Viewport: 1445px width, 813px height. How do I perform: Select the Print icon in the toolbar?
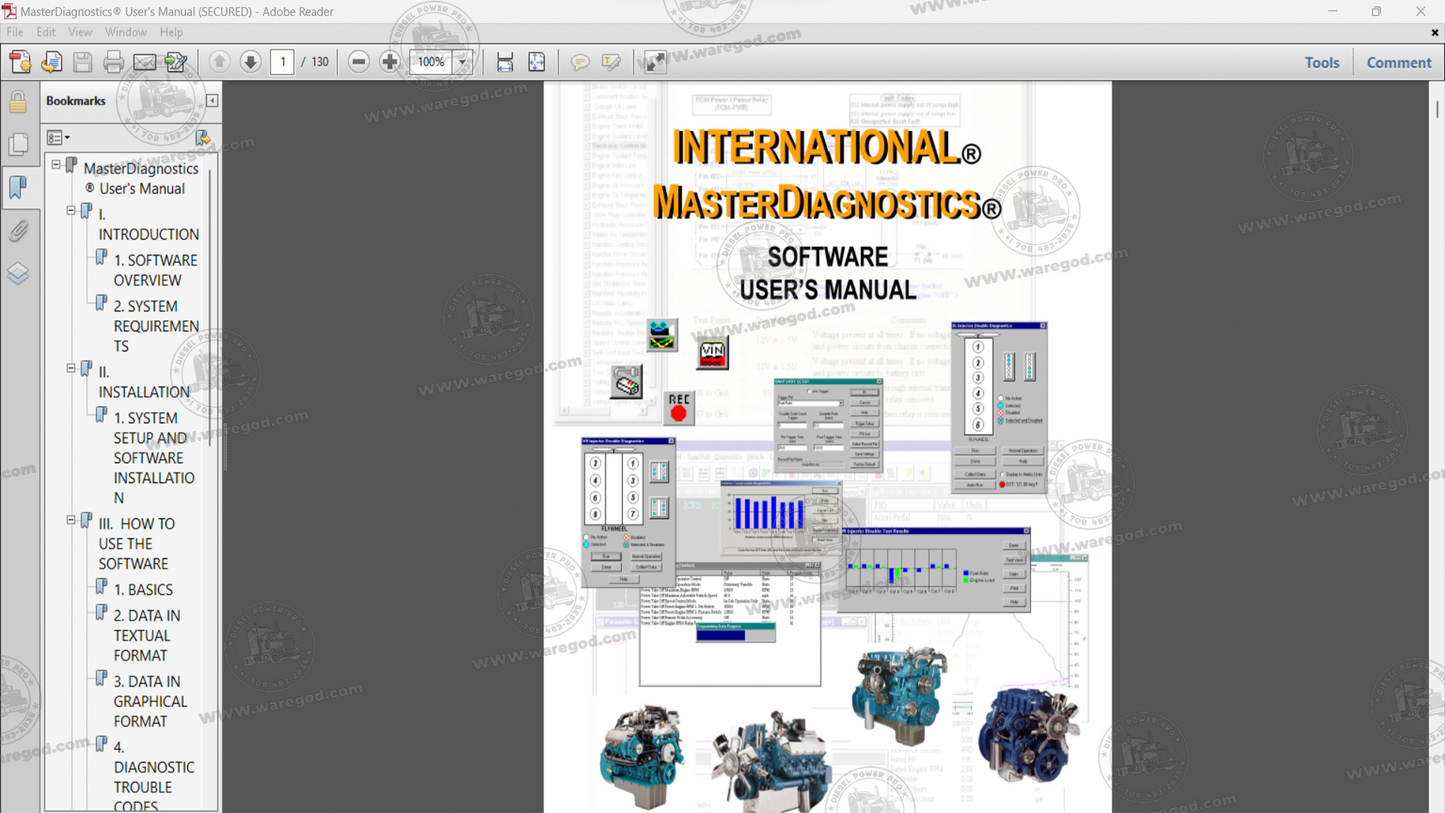tap(113, 61)
